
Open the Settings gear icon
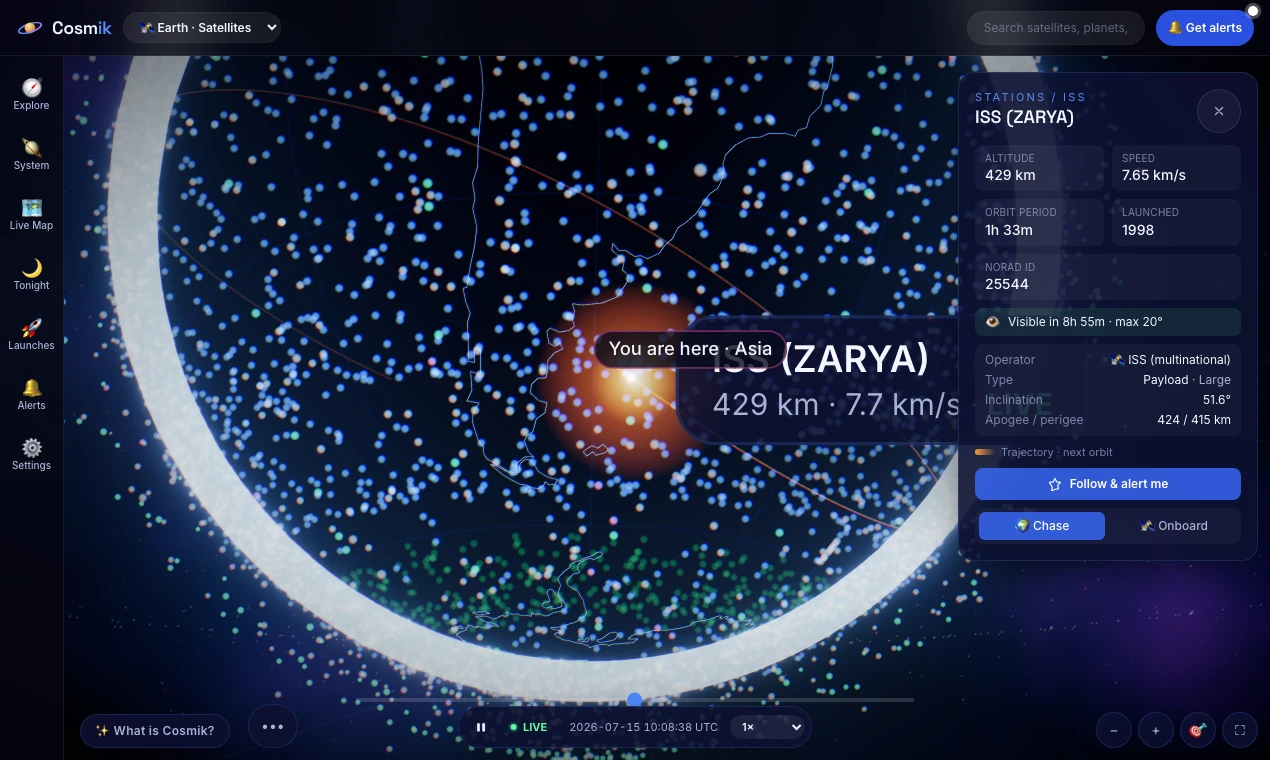[x=32, y=447]
